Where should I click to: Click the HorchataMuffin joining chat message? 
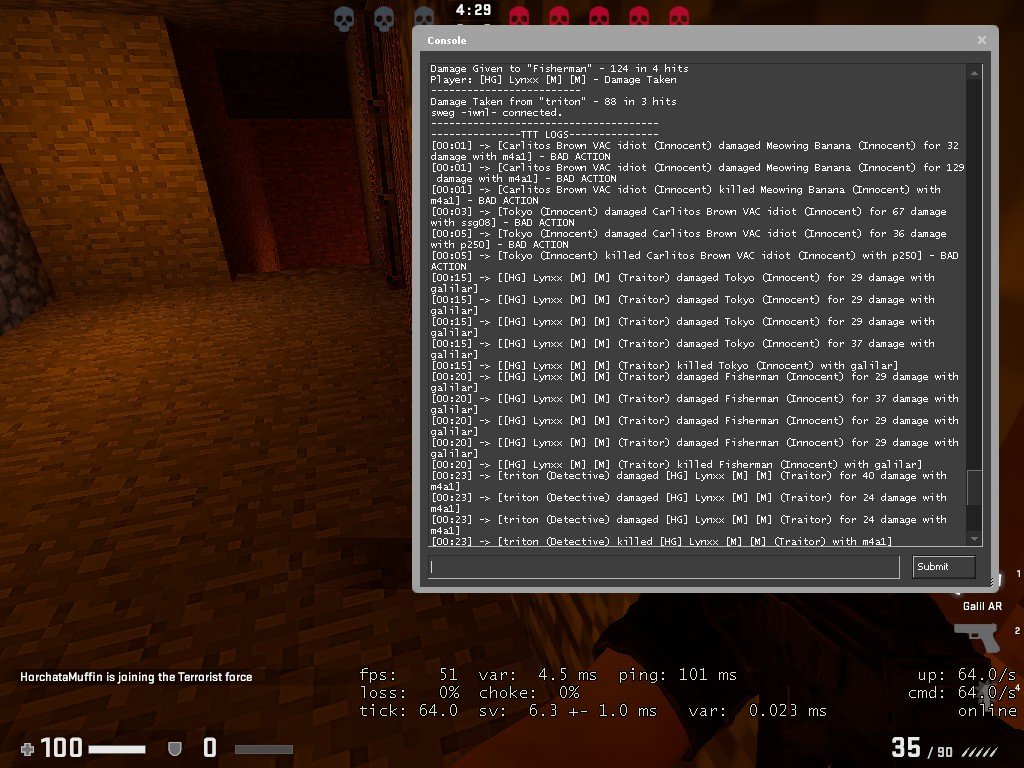click(136, 677)
